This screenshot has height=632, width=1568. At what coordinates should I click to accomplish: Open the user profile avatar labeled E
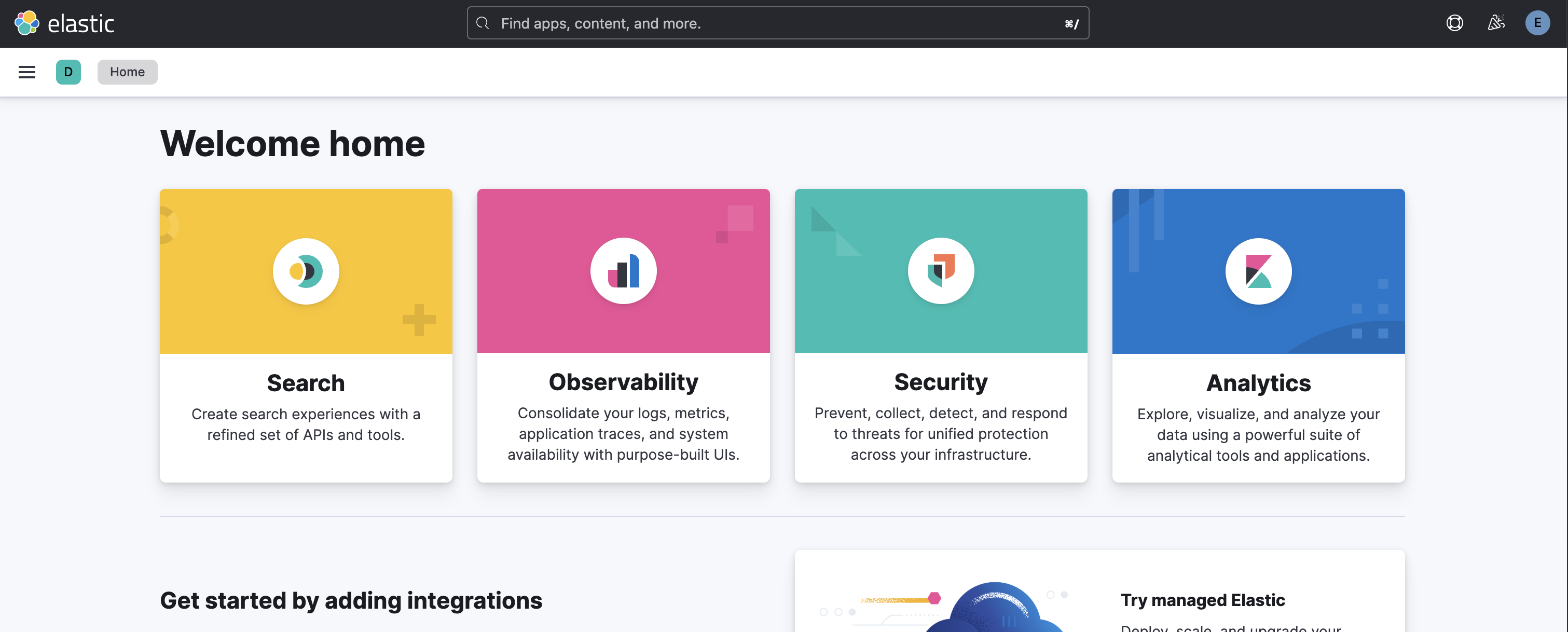point(1538,23)
